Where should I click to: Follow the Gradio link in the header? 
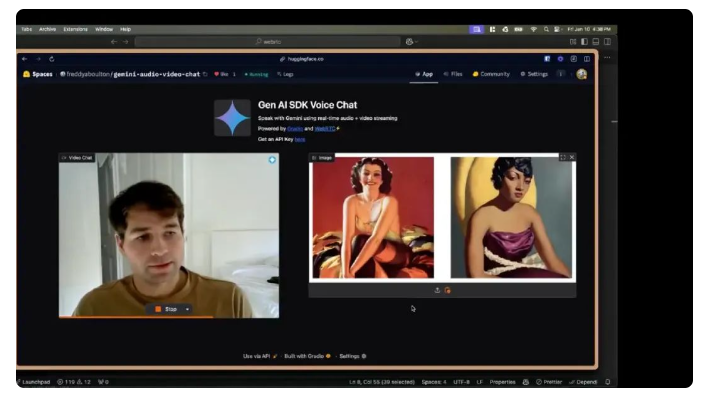[x=295, y=129]
